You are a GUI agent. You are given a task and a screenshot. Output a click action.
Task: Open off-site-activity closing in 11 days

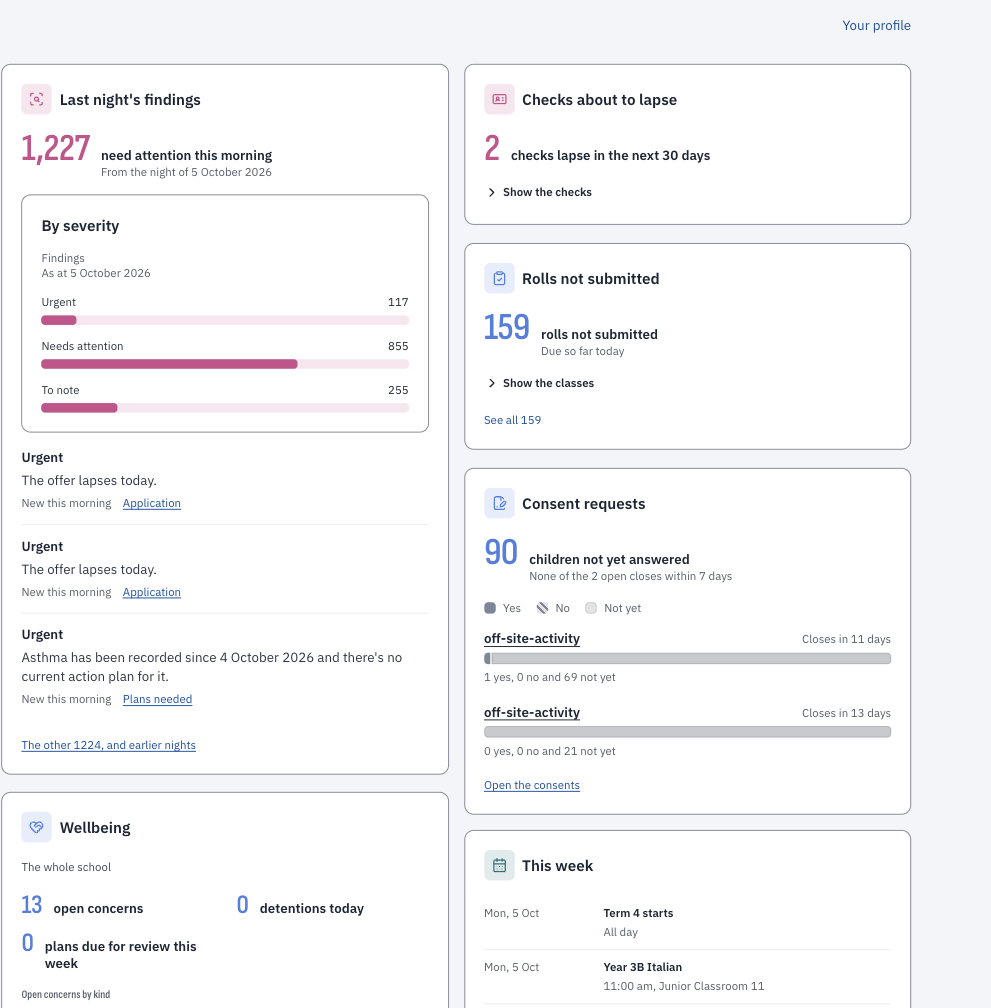click(x=531, y=638)
